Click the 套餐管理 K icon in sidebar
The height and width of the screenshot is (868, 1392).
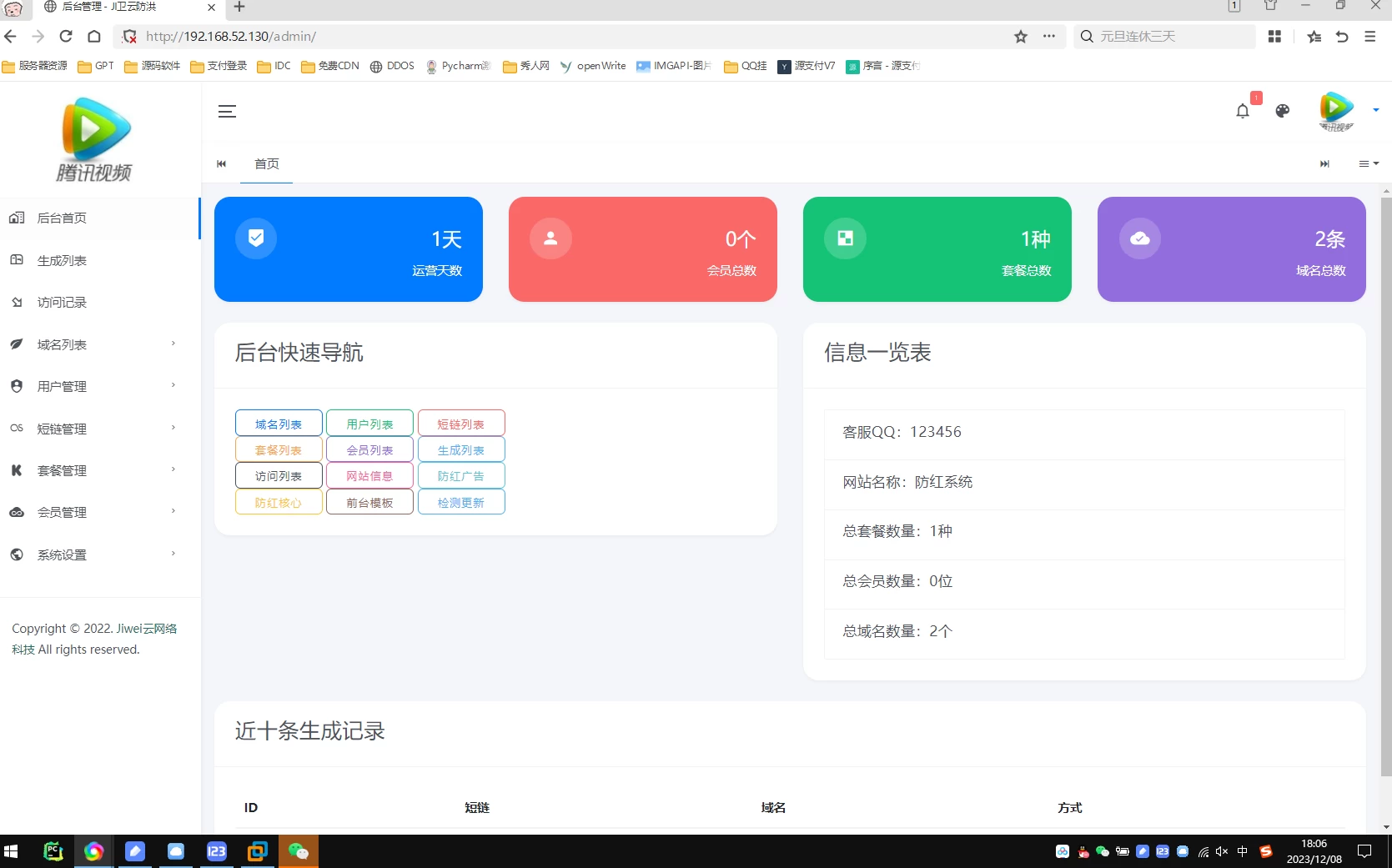pos(17,469)
